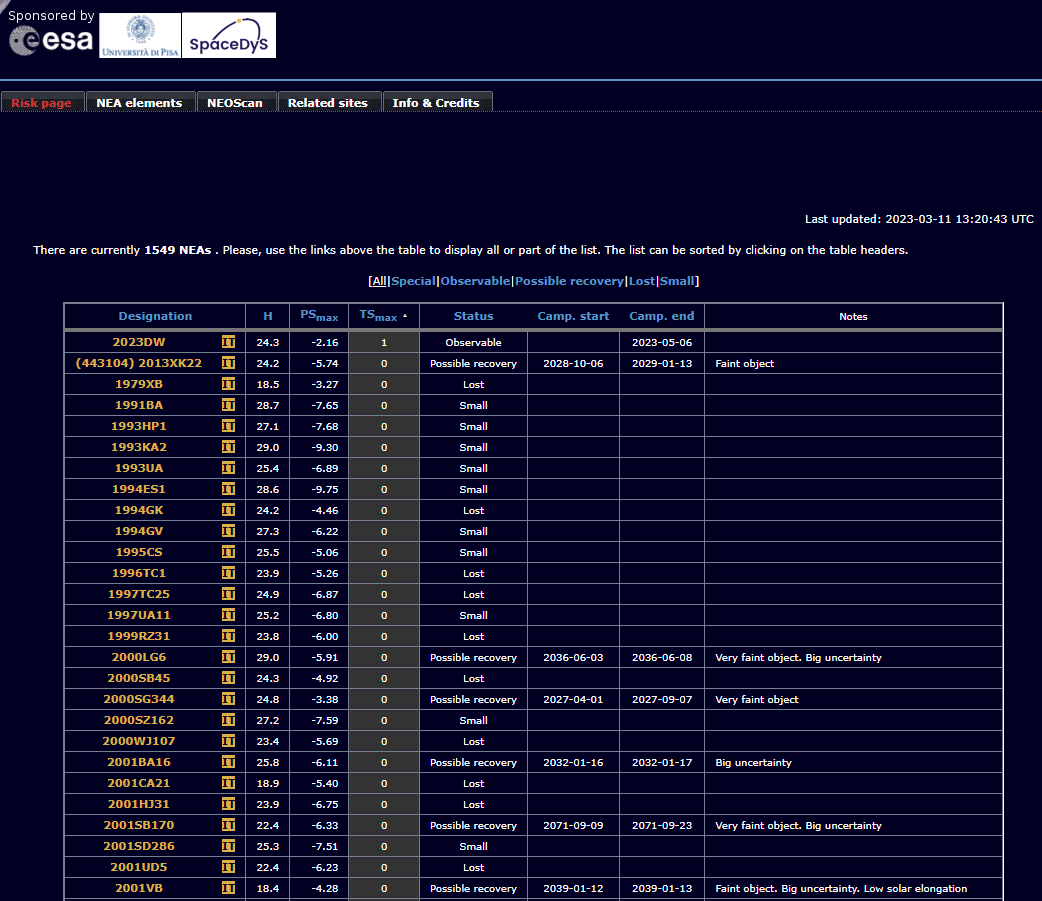Select the 'Last updated' timestamp text
The width and height of the screenshot is (1042, 901).
pyautogui.click(x=919, y=219)
